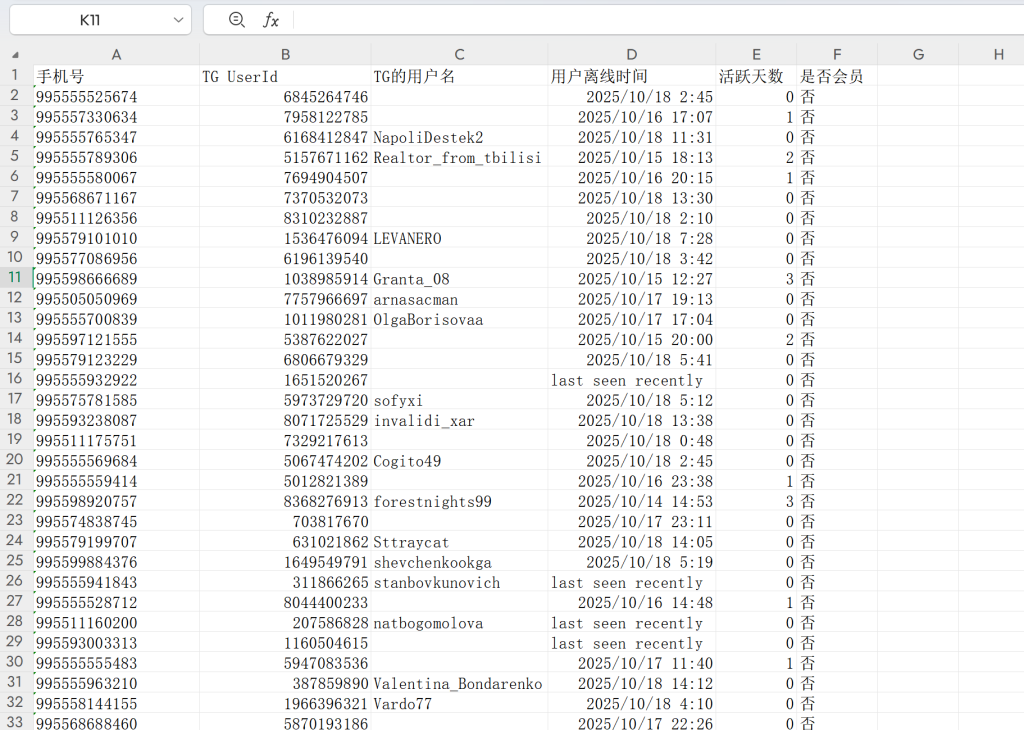Select username cell invalidi_xar

(x=459, y=420)
